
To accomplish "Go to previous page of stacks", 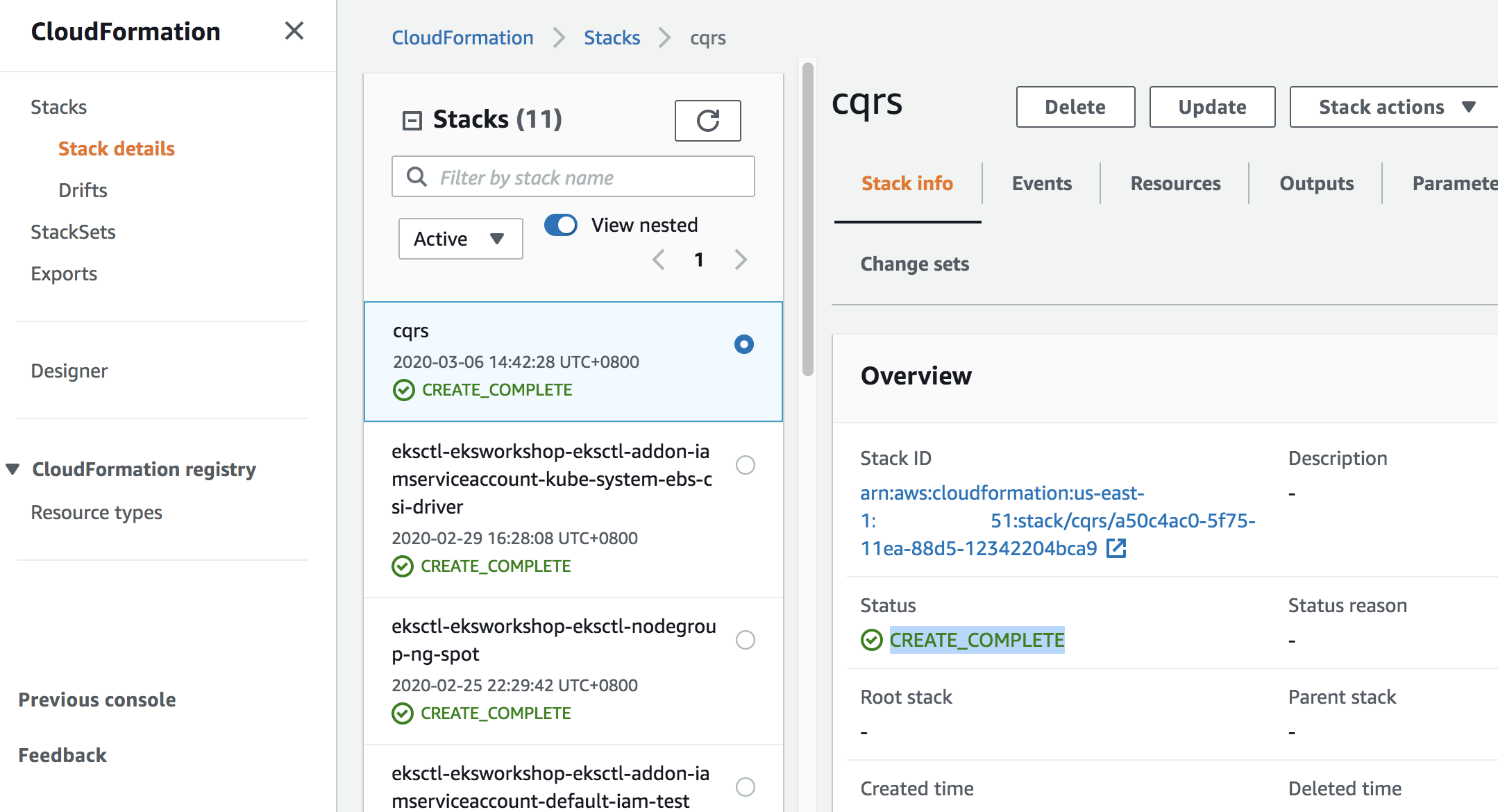I will [658, 260].
